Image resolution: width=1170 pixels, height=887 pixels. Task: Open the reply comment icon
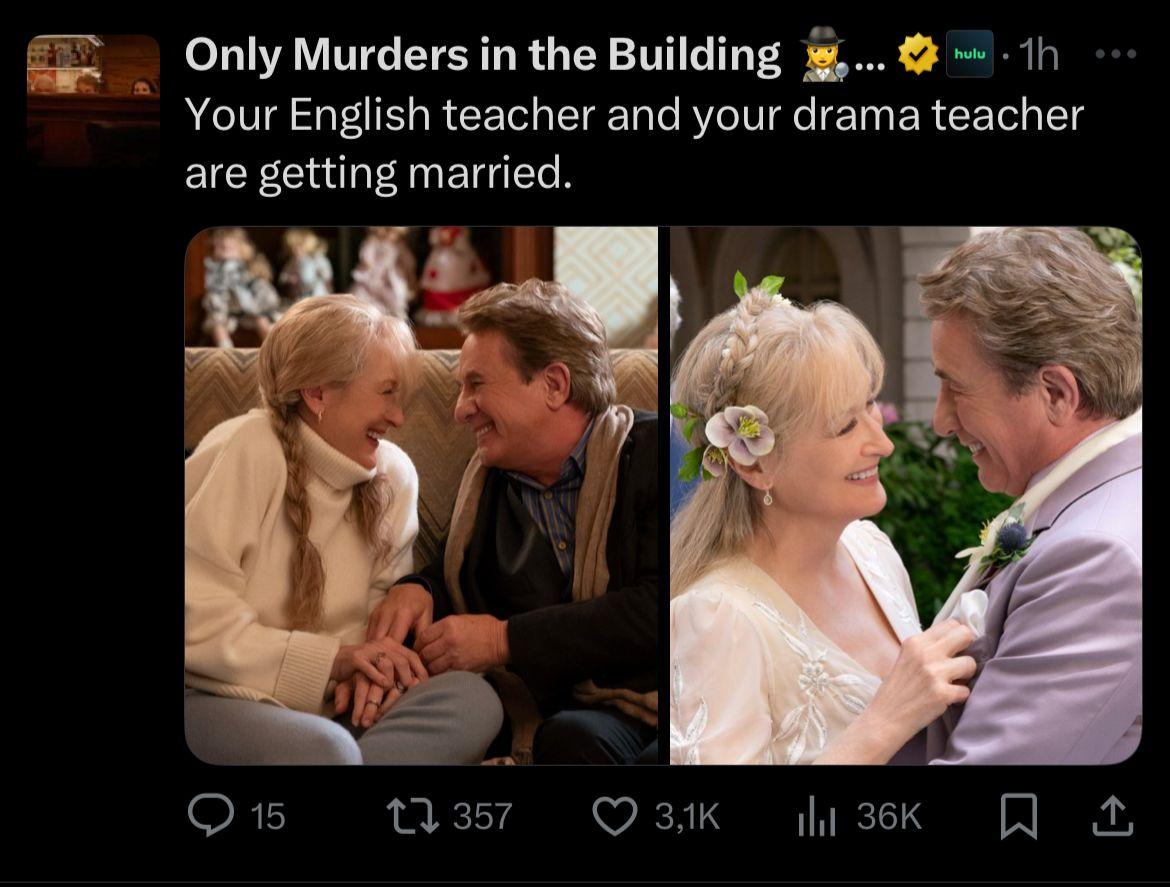coord(210,815)
